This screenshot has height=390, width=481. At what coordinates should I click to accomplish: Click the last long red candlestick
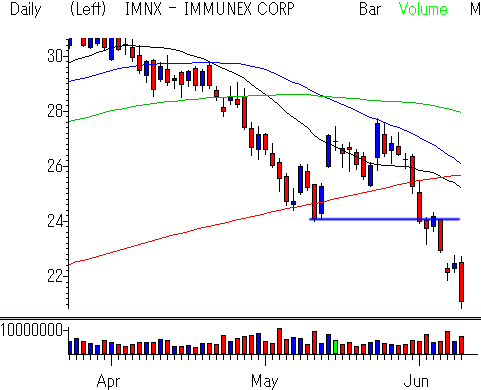tap(462, 282)
